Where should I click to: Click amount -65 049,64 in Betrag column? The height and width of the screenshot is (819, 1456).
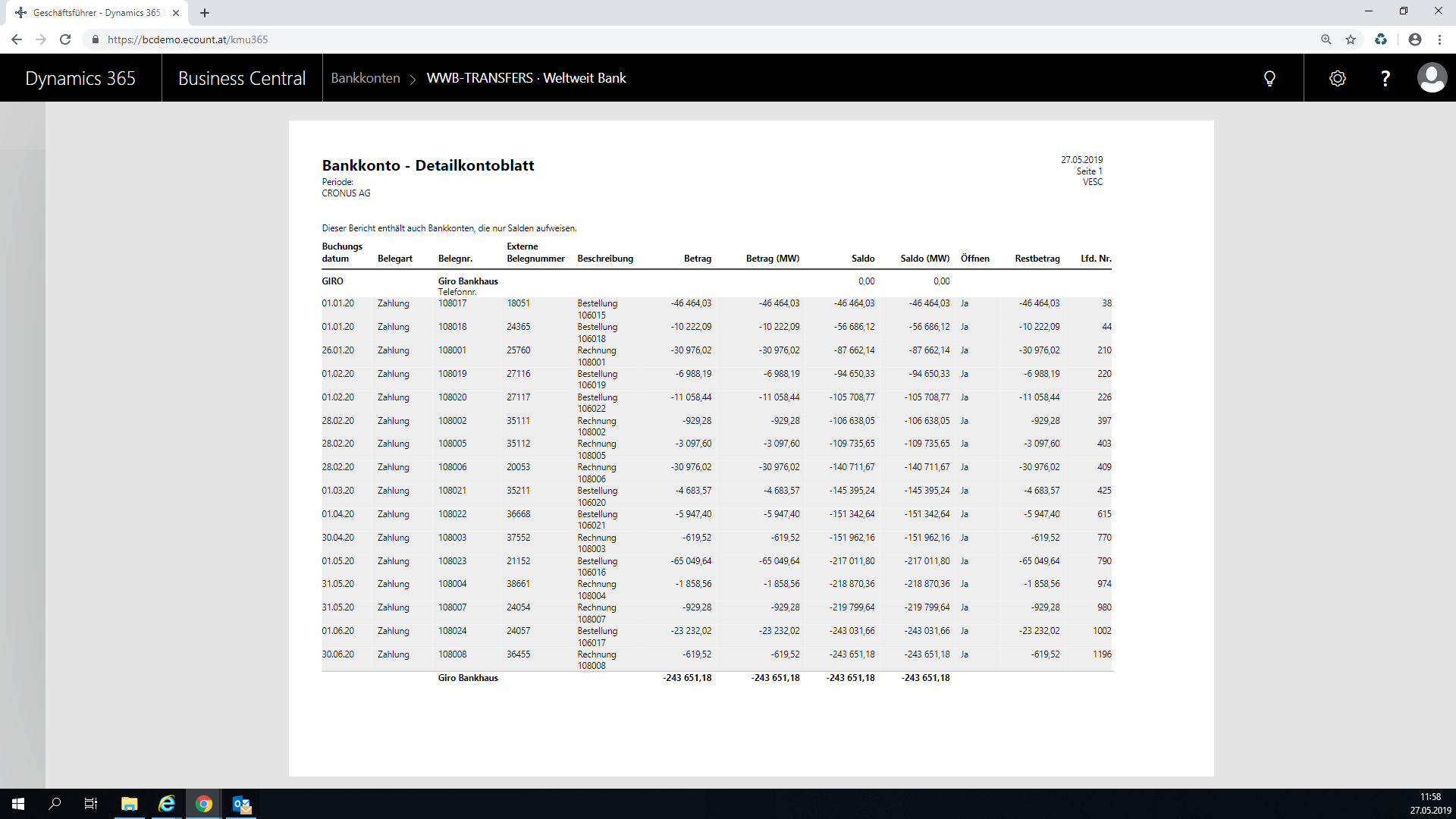coord(691,561)
